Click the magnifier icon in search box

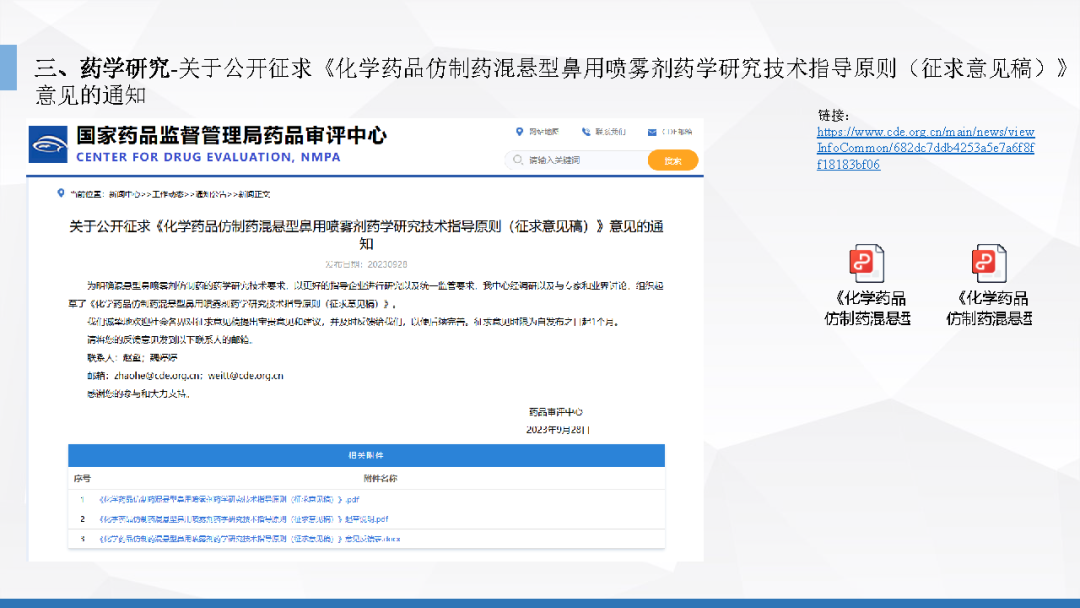(517, 160)
